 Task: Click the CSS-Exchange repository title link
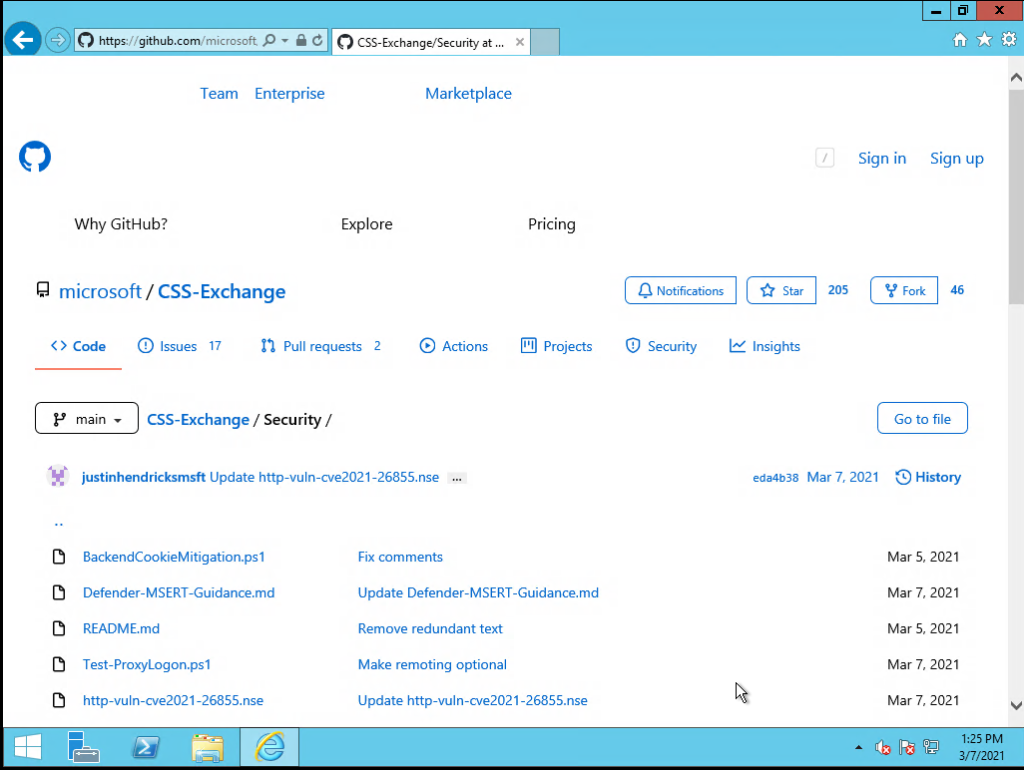coord(221,291)
